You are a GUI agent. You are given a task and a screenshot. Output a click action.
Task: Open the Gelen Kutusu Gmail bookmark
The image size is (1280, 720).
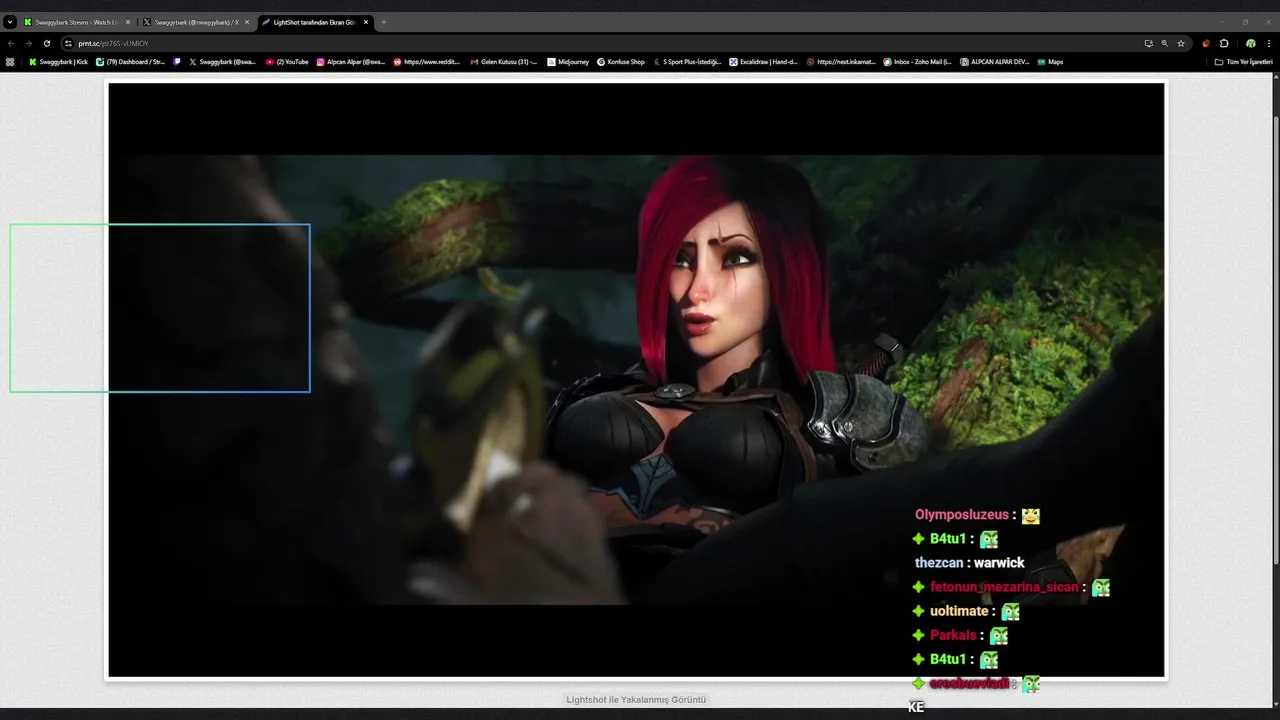(504, 62)
